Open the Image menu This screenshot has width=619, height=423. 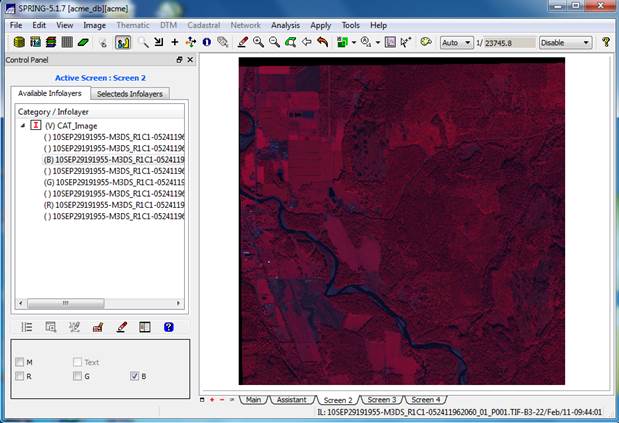(94, 25)
